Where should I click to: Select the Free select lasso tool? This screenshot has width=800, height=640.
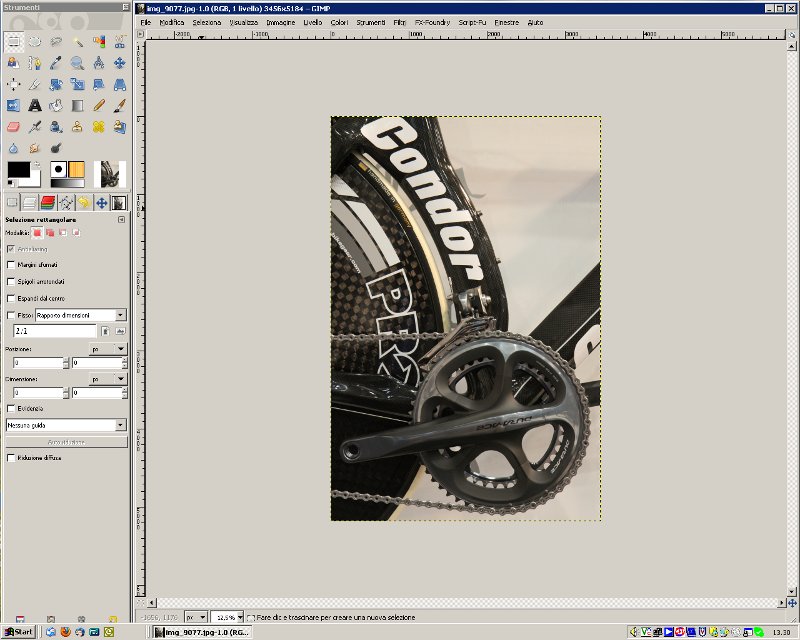click(56, 41)
